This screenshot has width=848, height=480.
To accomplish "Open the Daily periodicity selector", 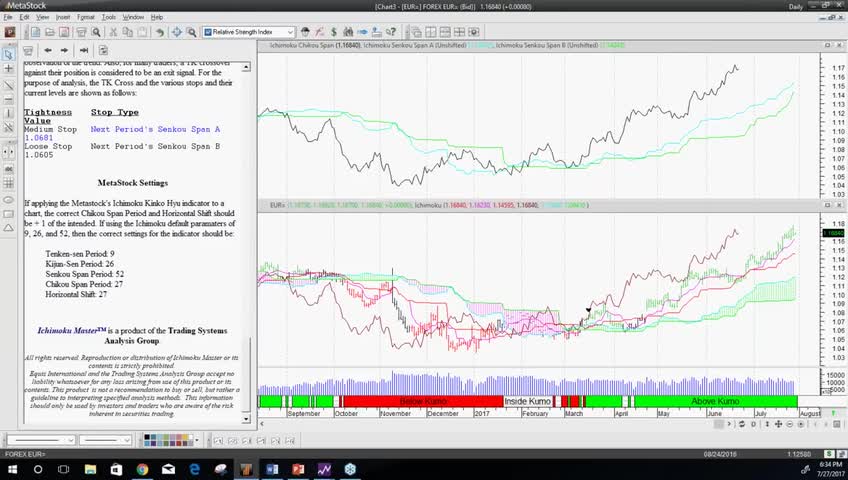I will [796, 7].
